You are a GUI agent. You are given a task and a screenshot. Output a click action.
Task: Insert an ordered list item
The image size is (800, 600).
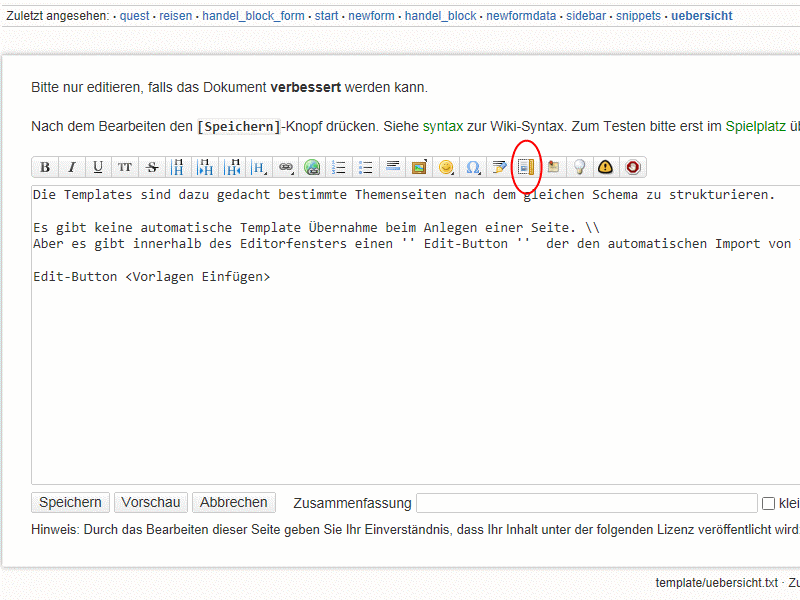pos(339,167)
